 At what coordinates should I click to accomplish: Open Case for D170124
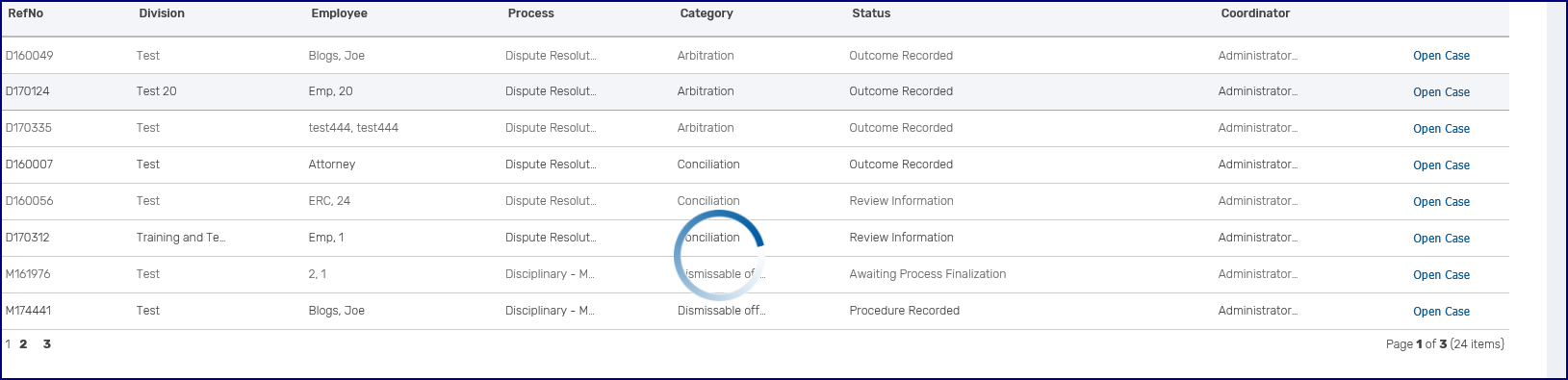coord(1441,92)
